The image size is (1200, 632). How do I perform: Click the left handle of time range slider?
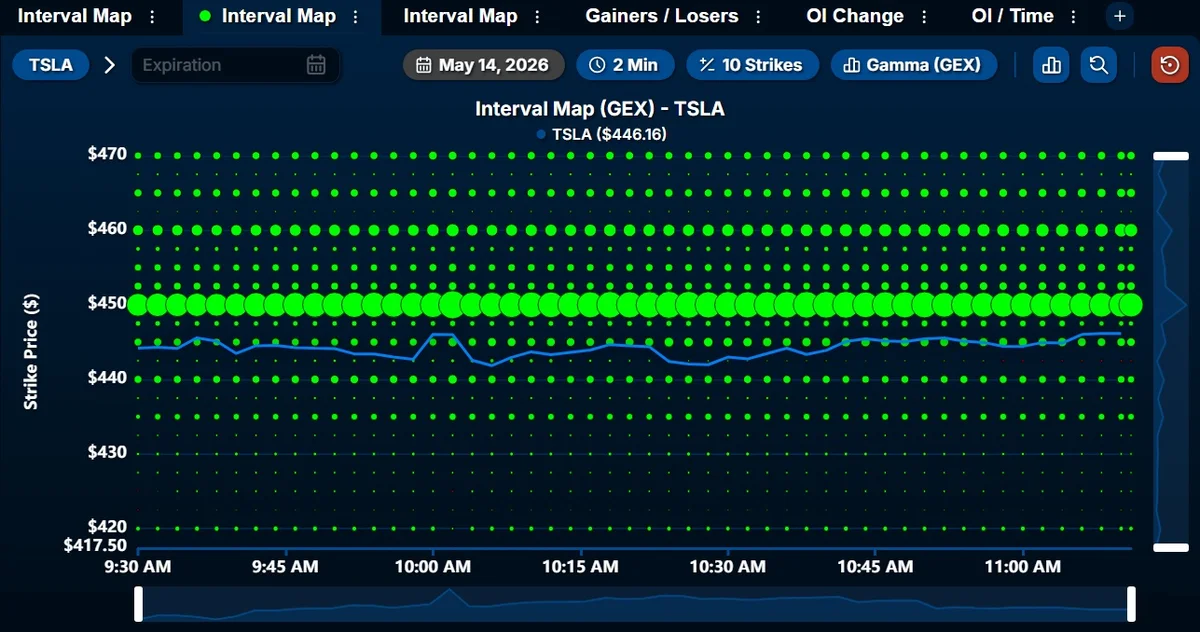point(139,604)
